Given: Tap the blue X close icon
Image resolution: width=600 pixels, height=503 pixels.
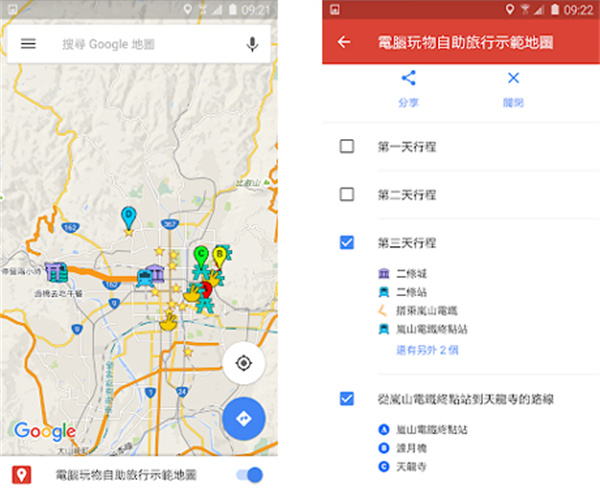Looking at the screenshot, I should pos(513,78).
